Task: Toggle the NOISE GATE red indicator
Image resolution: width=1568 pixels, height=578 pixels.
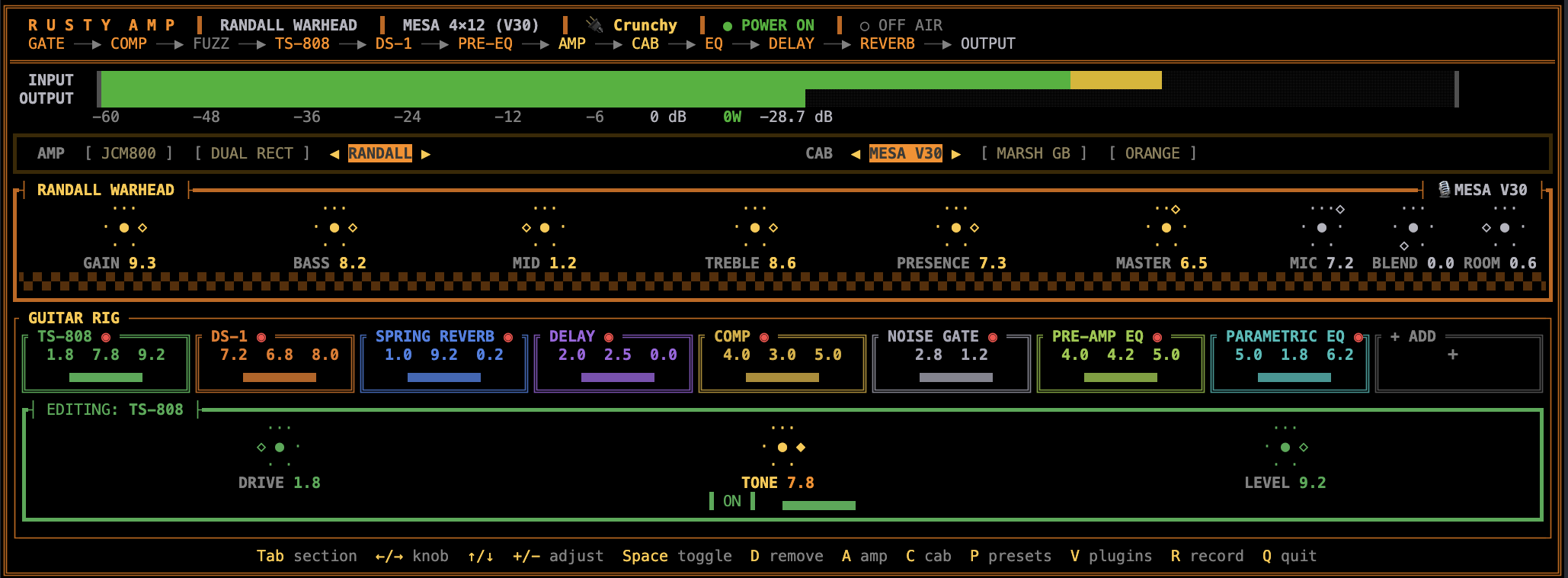Action: tap(993, 337)
